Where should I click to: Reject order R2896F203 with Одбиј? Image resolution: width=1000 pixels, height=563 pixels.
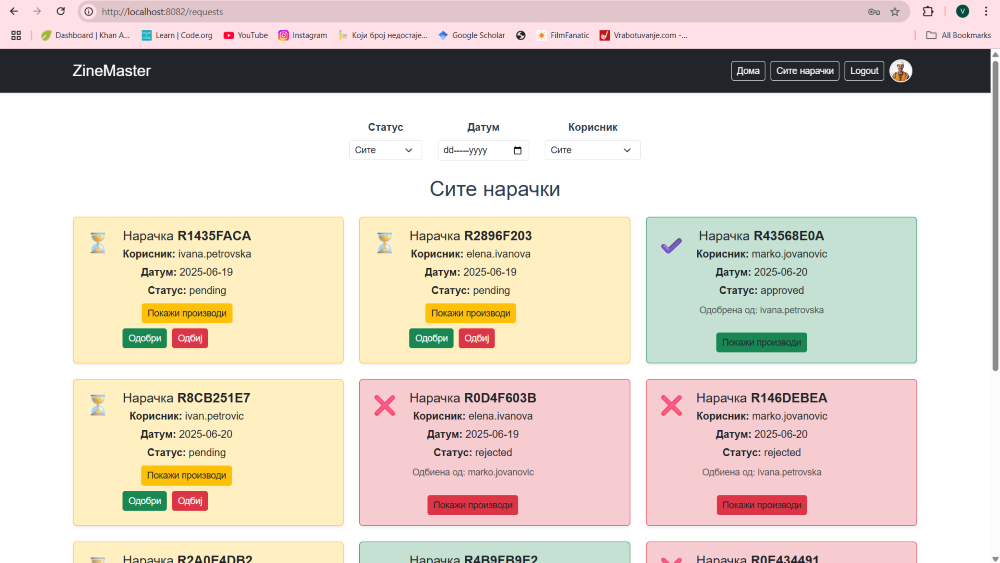pyautogui.click(x=476, y=338)
